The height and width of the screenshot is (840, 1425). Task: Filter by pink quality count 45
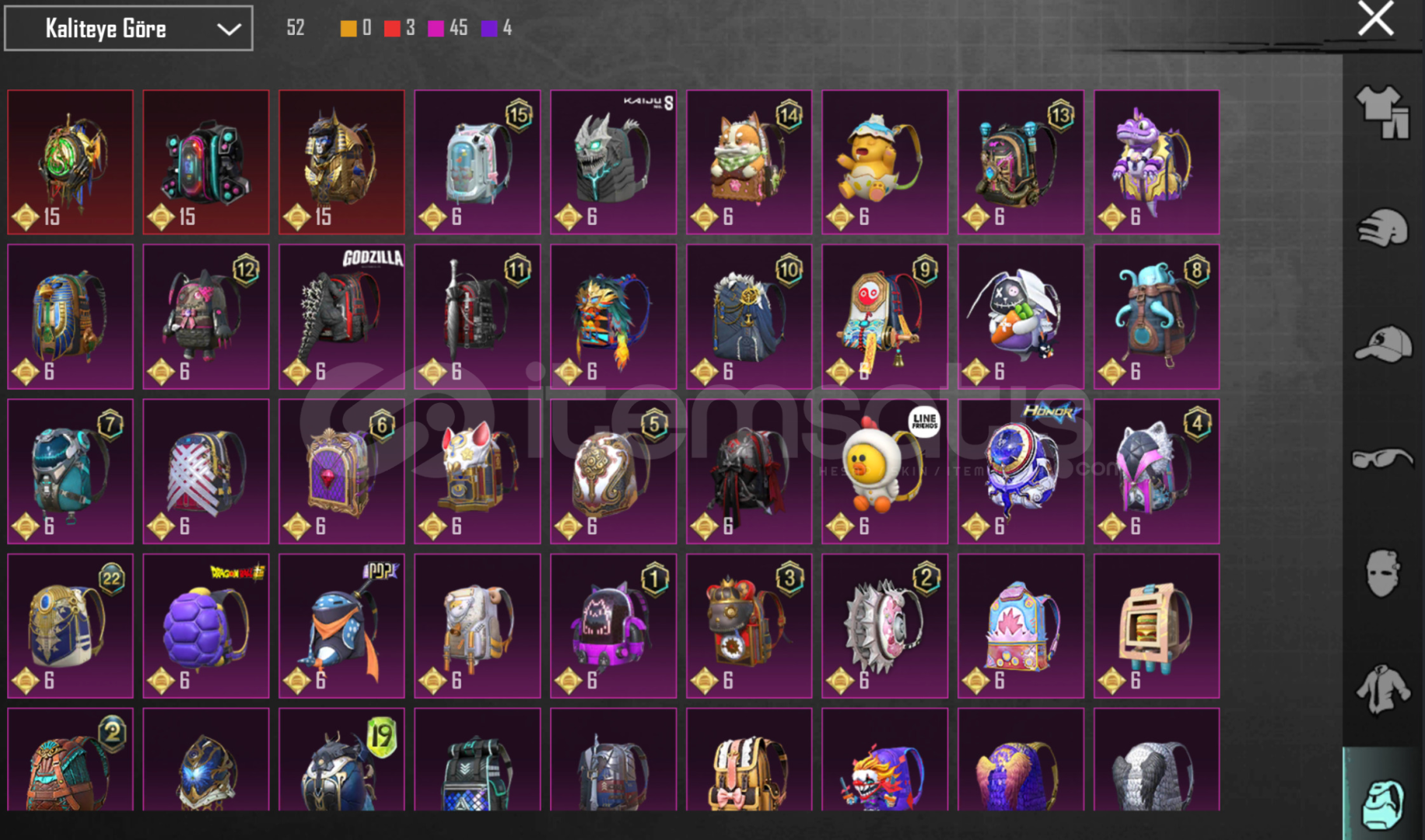click(448, 28)
